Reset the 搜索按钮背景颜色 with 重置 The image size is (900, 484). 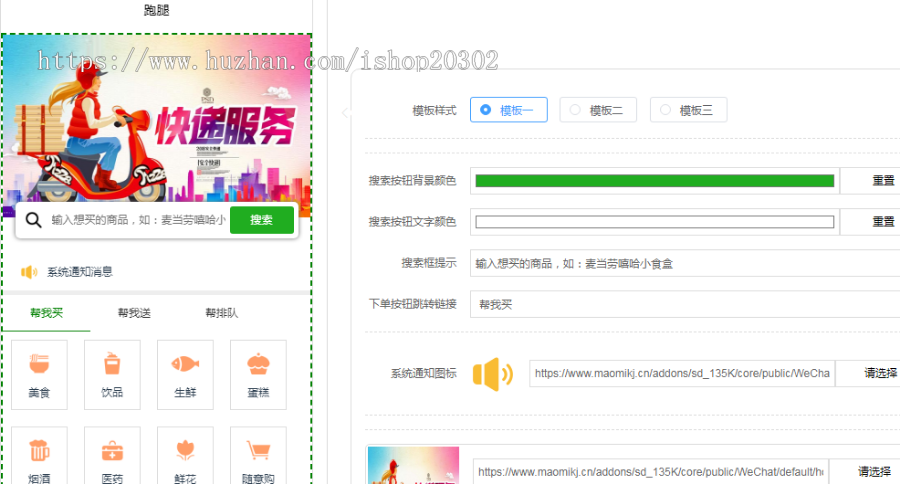coord(883,181)
